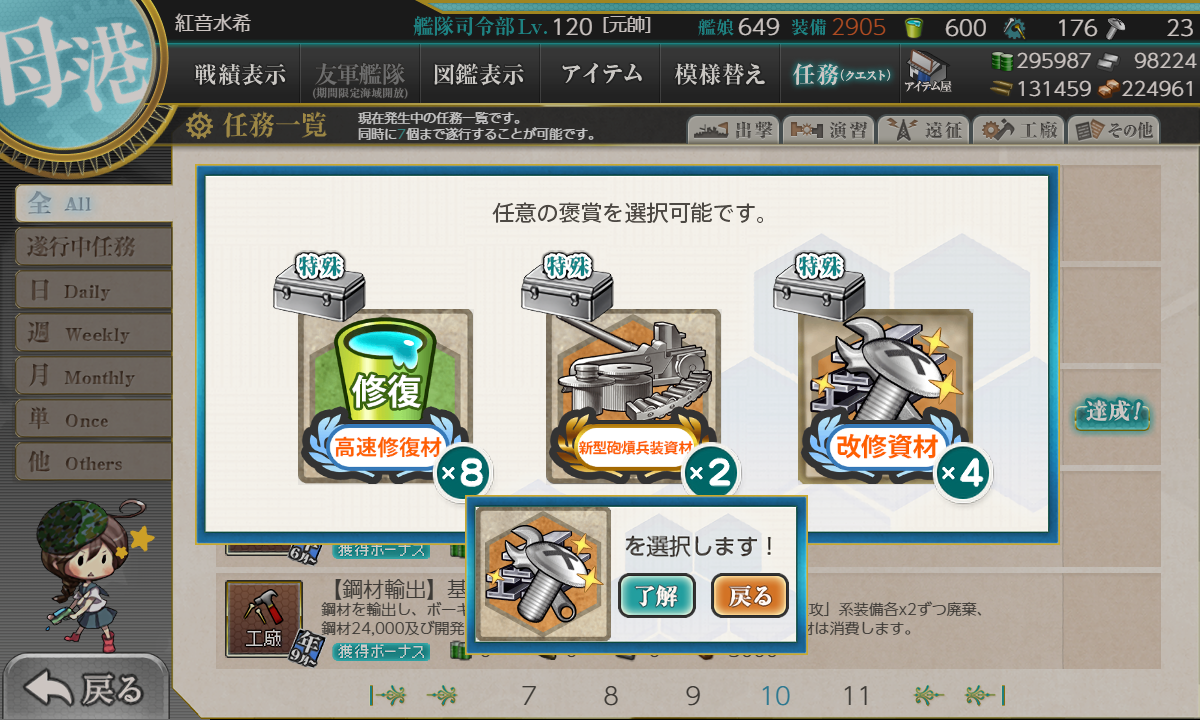Confirm selection with 了解 button

pyautogui.click(x=656, y=596)
